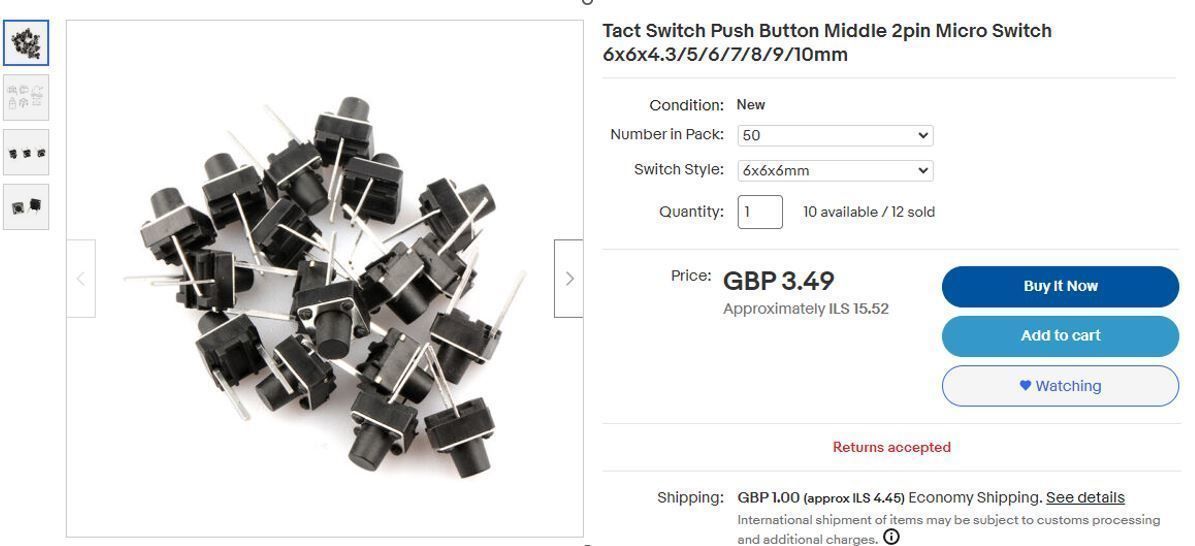The image size is (1195, 546).
Task: Expand the Switch Style dropdown
Action: [835, 170]
